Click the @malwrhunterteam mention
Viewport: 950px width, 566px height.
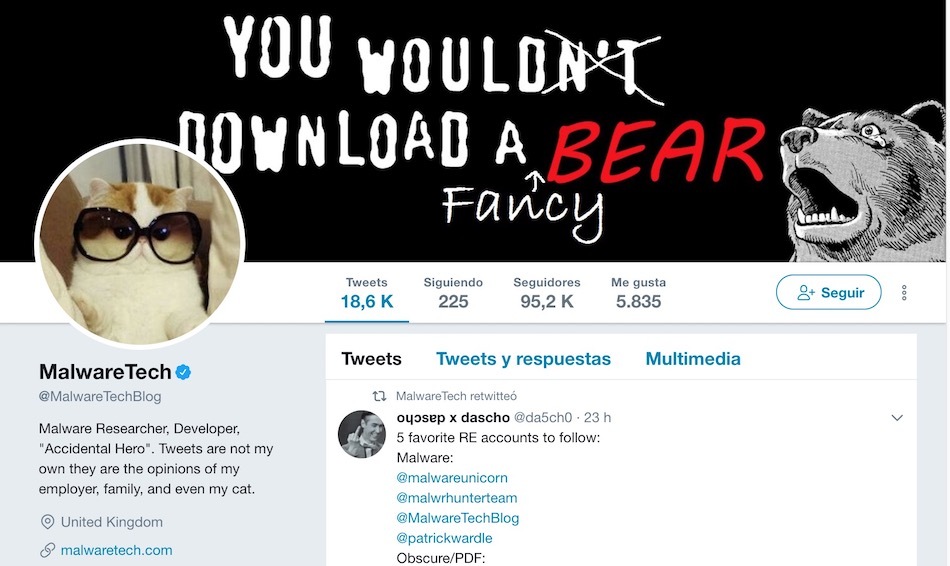pos(457,498)
